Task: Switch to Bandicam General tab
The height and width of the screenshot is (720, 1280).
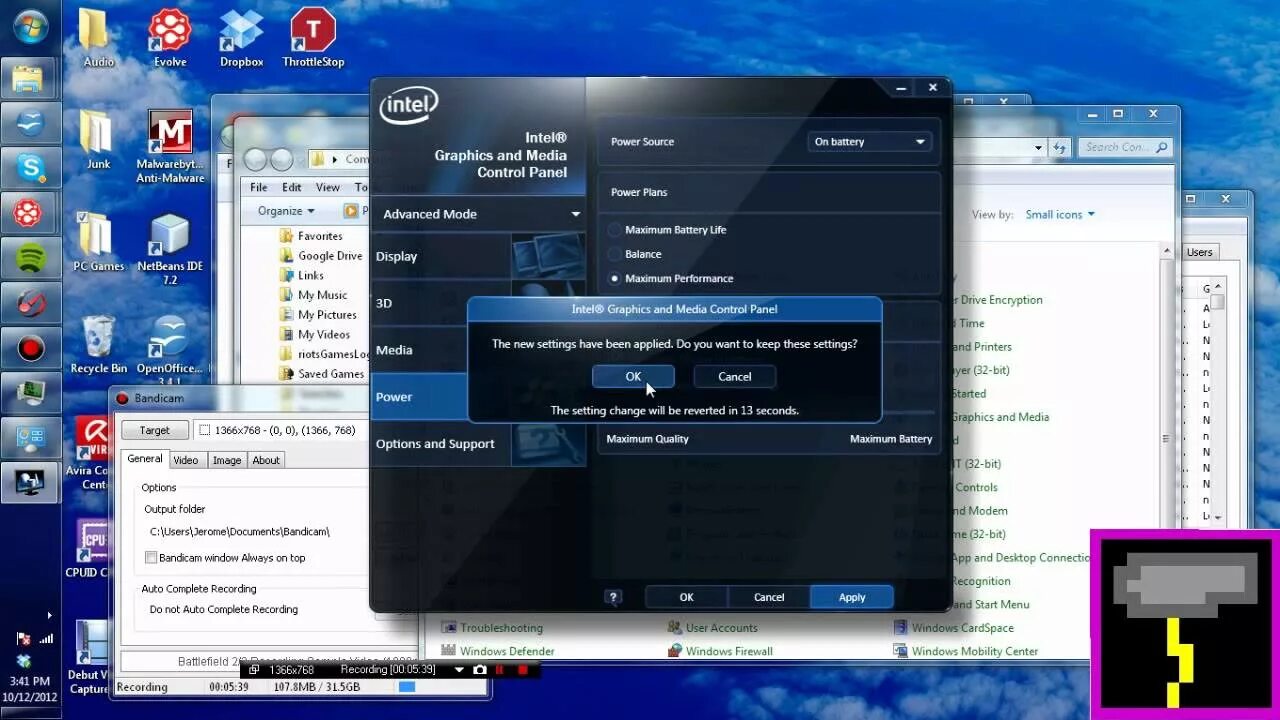Action: coord(145,459)
